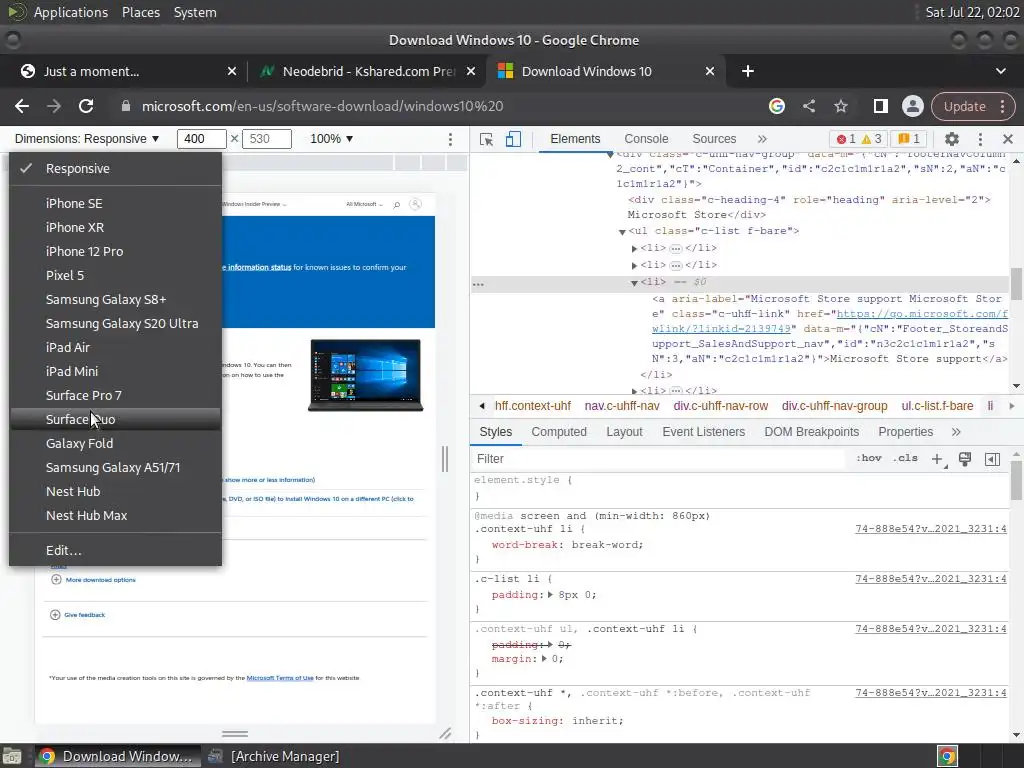Open the Sources tab
The image size is (1024, 768).
[714, 139]
